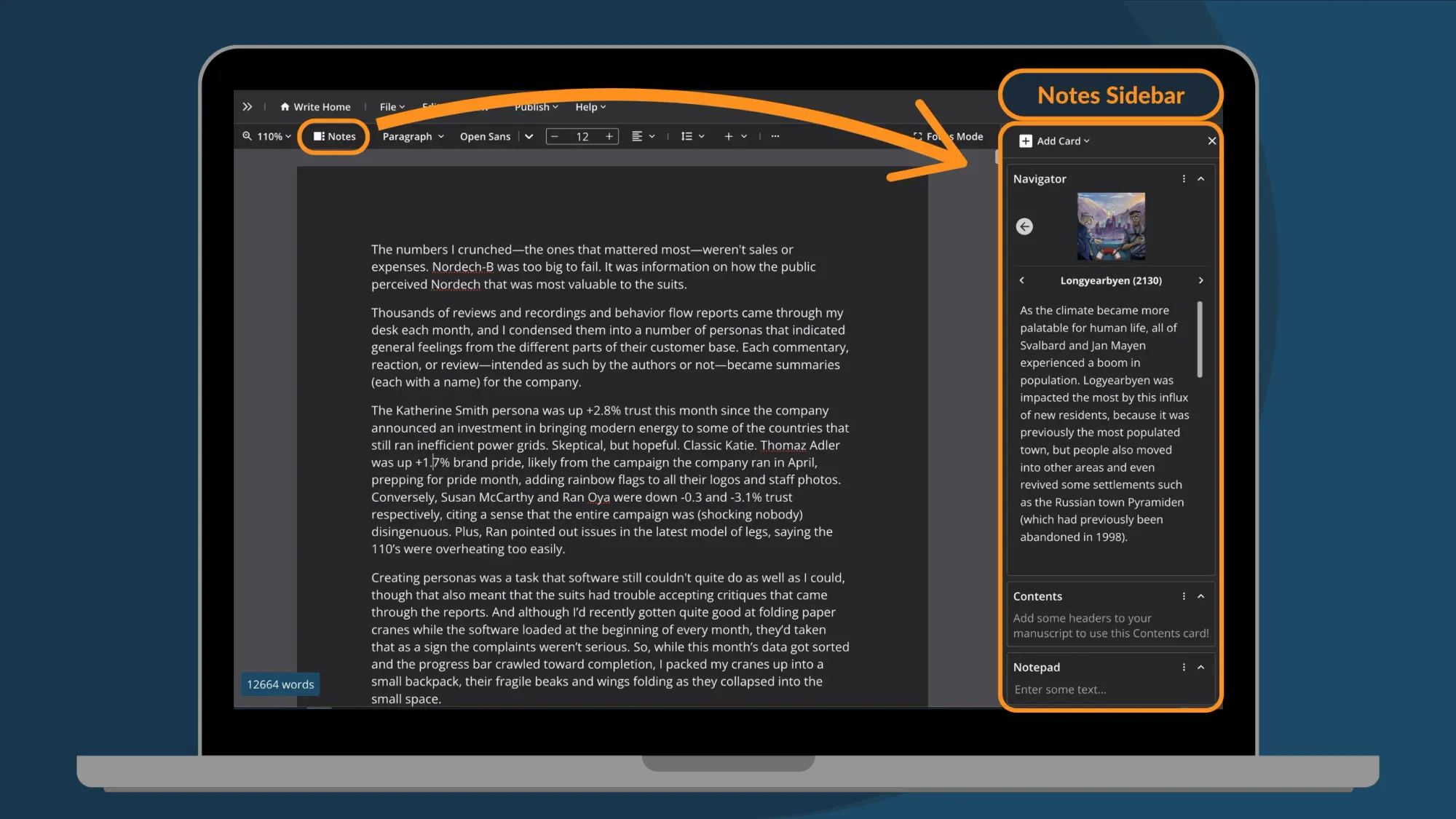Click the zoom magnifier icon showing 110%
Image resolution: width=1456 pixels, height=819 pixels.
246,136
